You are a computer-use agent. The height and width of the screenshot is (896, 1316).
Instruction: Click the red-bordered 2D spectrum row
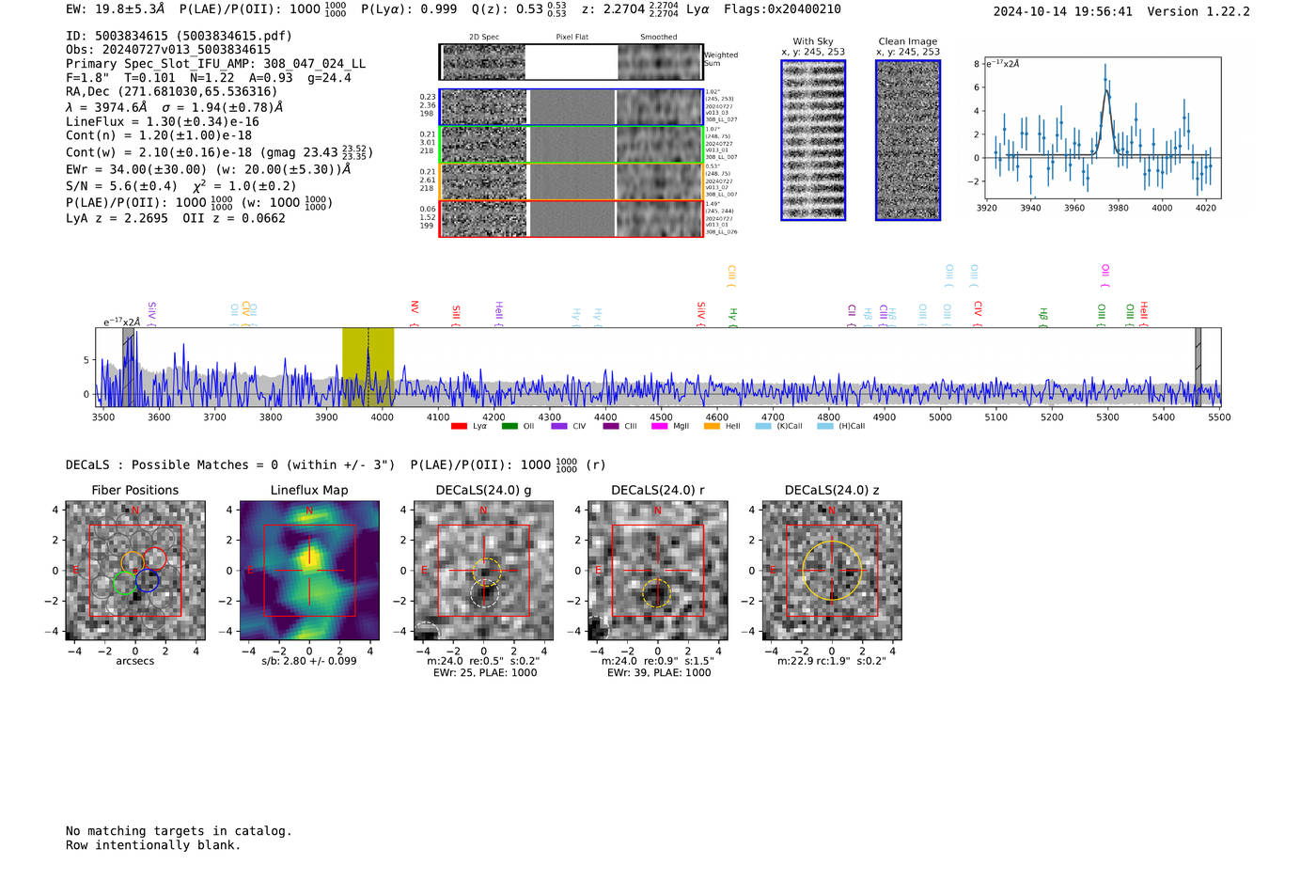point(572,218)
